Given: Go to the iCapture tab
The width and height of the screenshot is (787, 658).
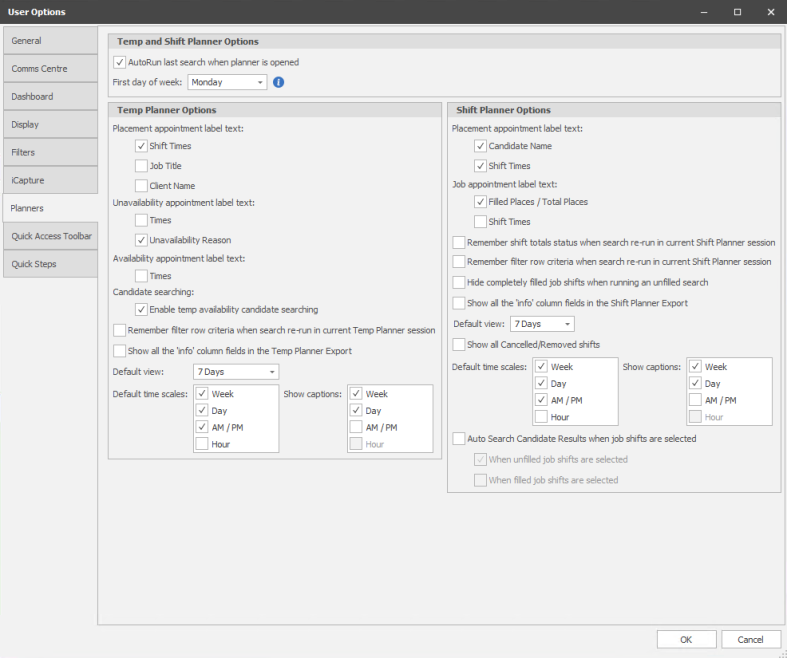Looking at the screenshot, I should pyautogui.click(x=50, y=180).
